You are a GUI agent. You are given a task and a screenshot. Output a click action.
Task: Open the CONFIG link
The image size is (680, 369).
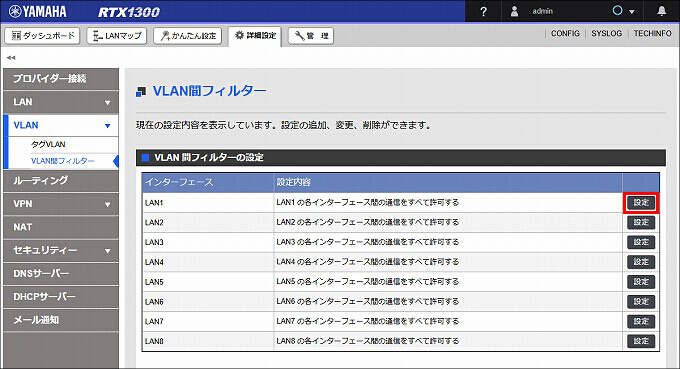coord(565,33)
